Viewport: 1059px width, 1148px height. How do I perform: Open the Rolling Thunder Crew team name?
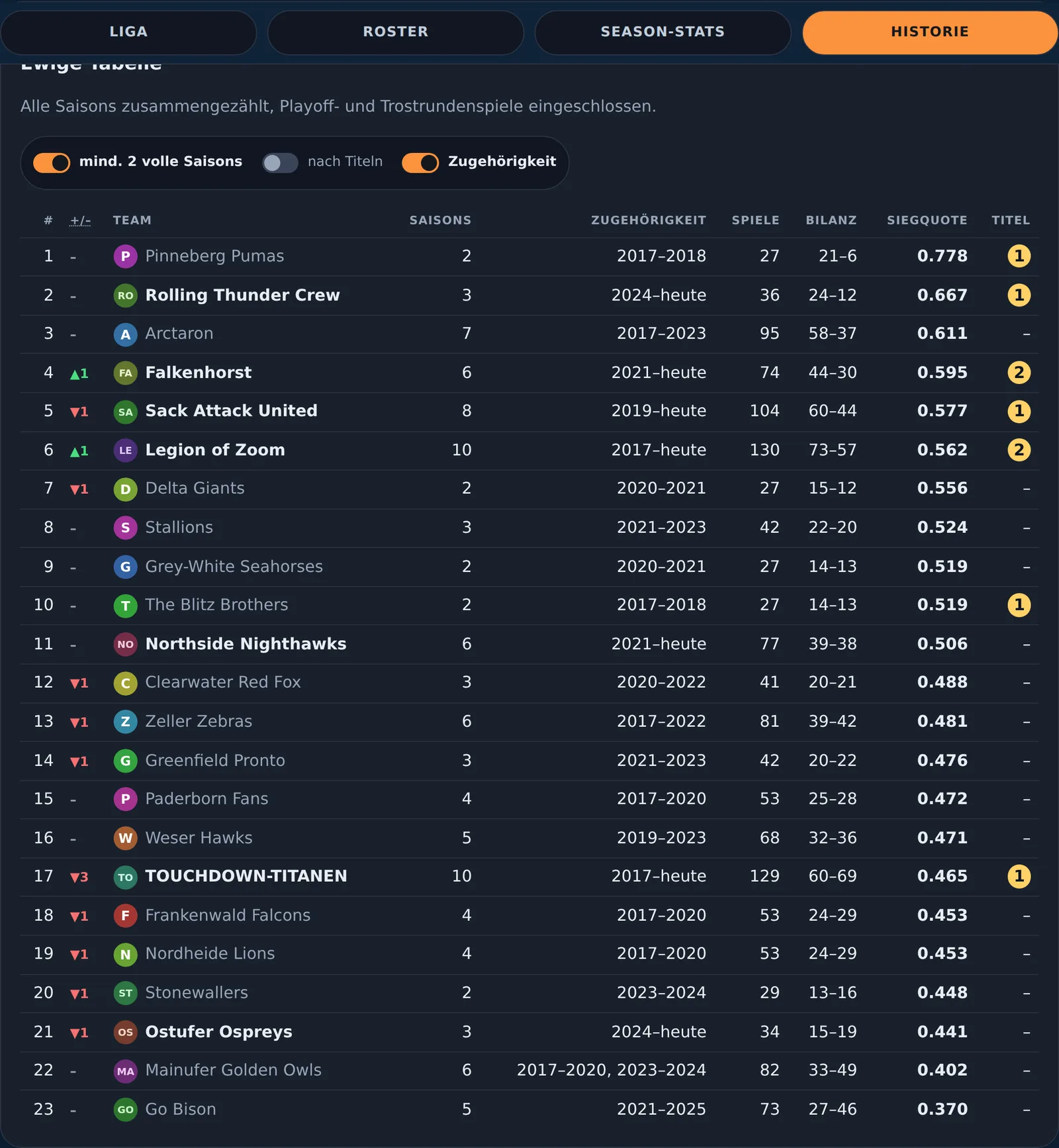pyautogui.click(x=242, y=295)
